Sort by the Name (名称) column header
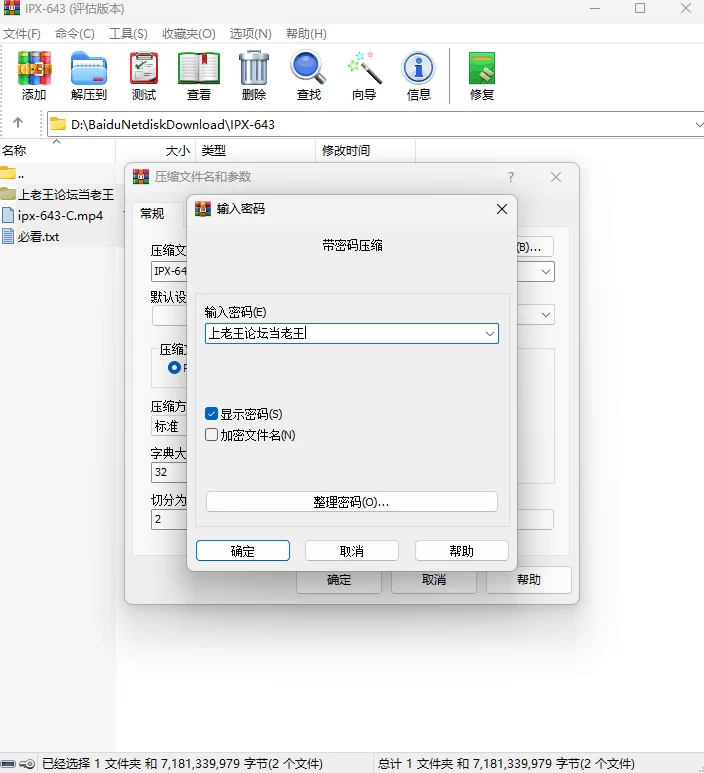Screen dimensions: 704x773 [58, 151]
